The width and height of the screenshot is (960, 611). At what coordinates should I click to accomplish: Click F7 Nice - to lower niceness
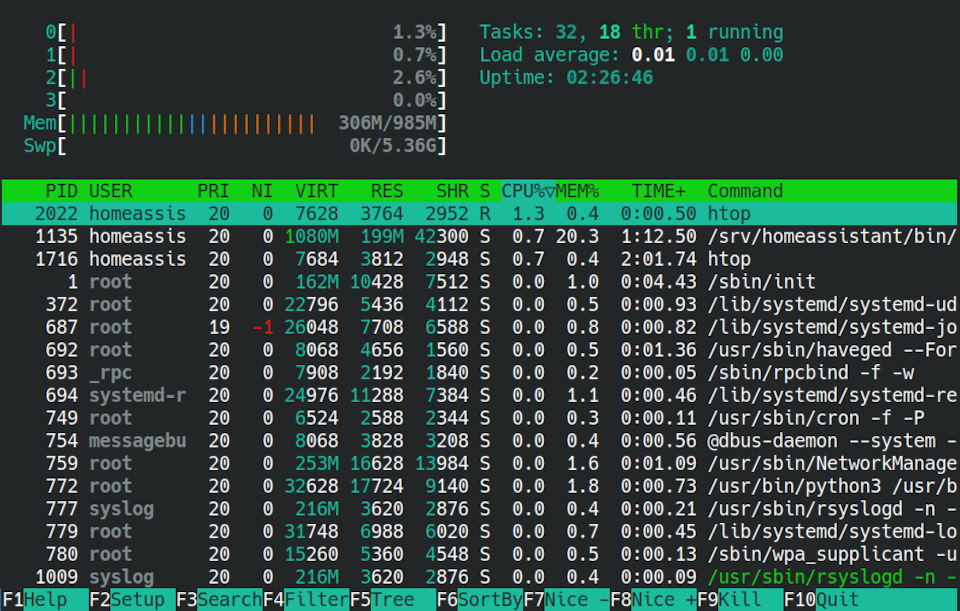pyautogui.click(x=567, y=599)
